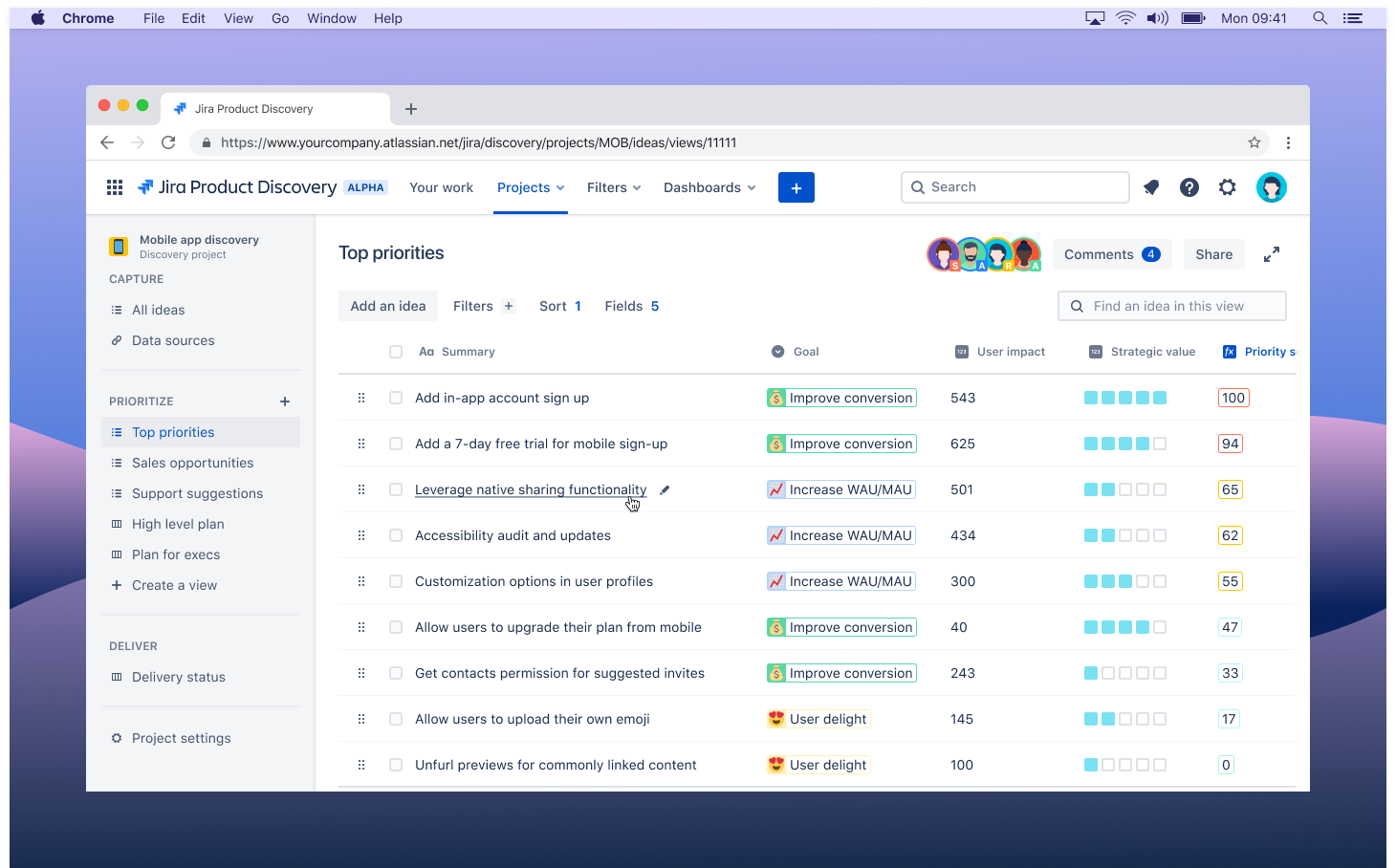Open the user profile avatar
Image resolution: width=1396 pixels, height=868 pixels.
pyautogui.click(x=1272, y=187)
